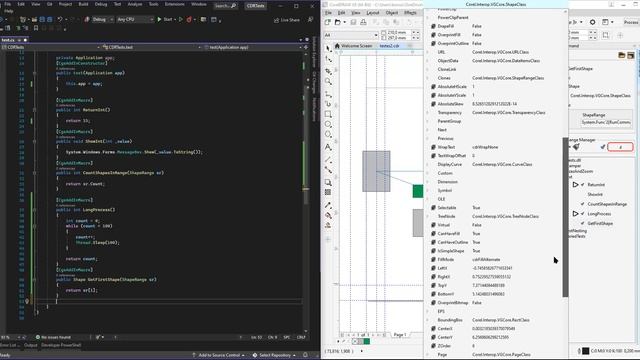Click Add to Source Control in status bar
The image size is (640, 360).
point(218,355)
